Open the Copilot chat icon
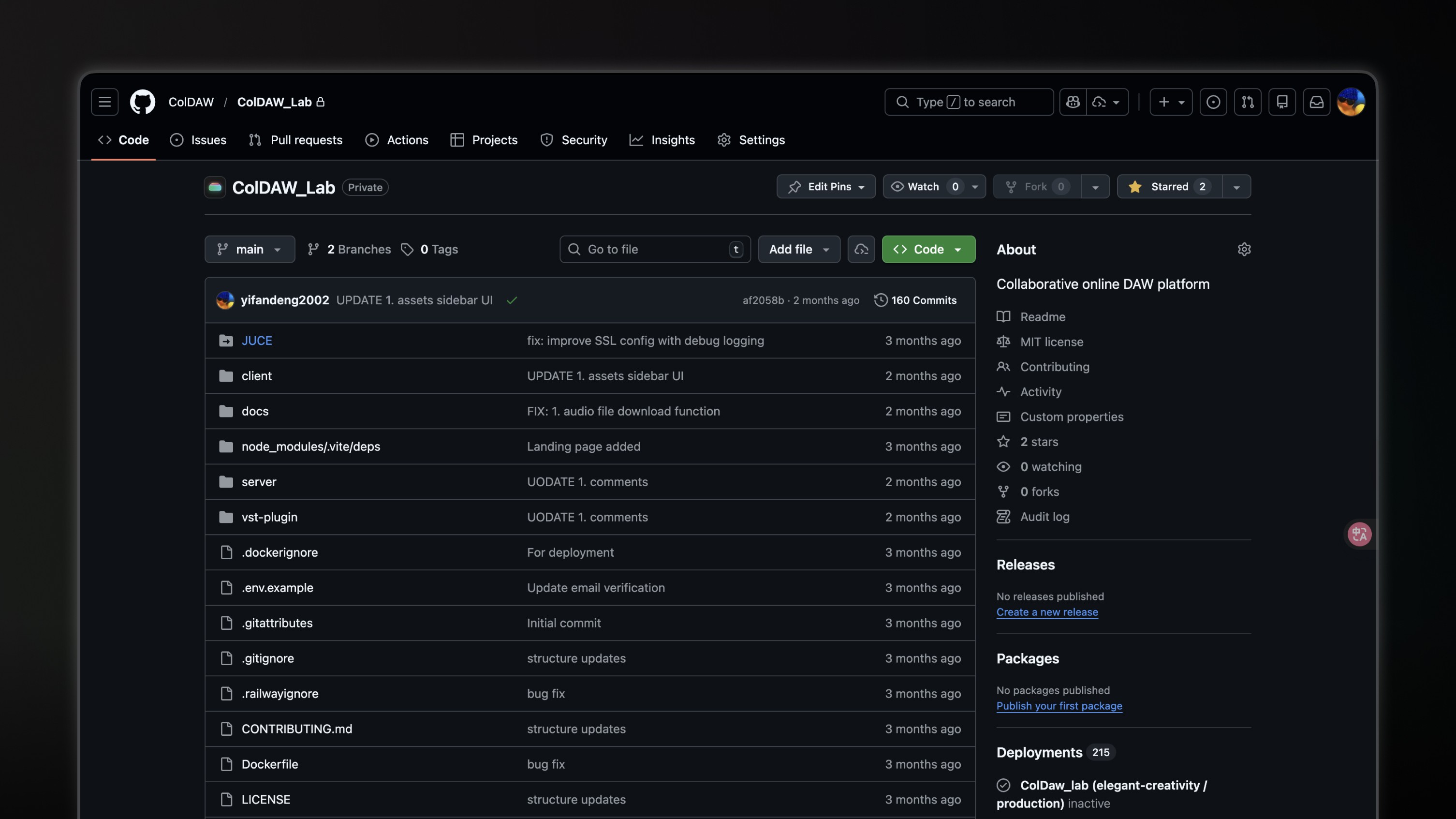This screenshot has width=1456, height=819. tap(1073, 102)
